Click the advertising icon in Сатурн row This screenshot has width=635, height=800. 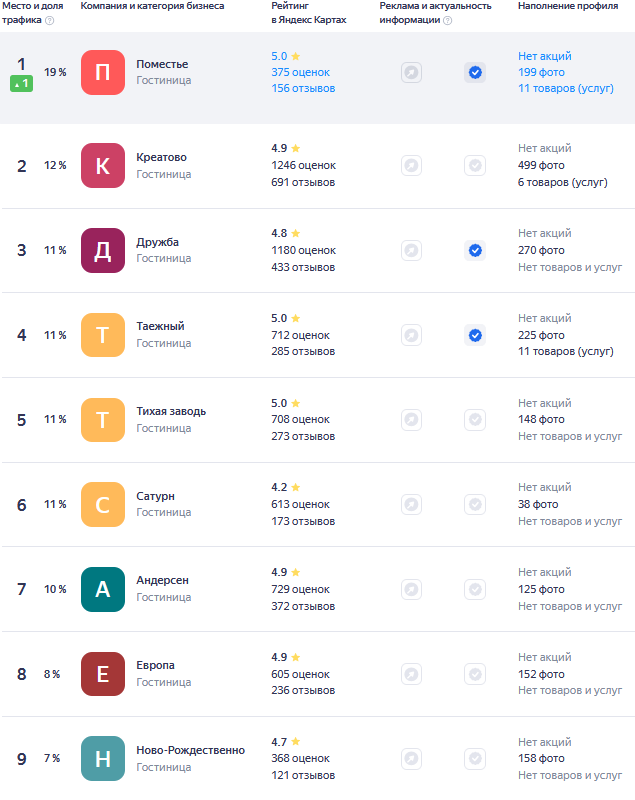pos(411,505)
